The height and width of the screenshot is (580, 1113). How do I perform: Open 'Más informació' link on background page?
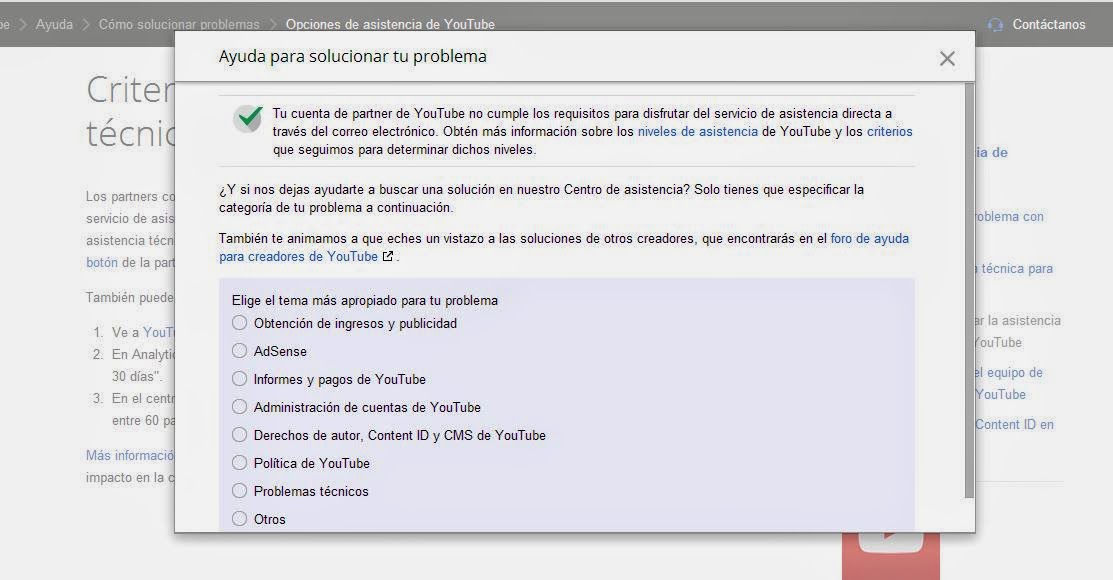click(130, 455)
